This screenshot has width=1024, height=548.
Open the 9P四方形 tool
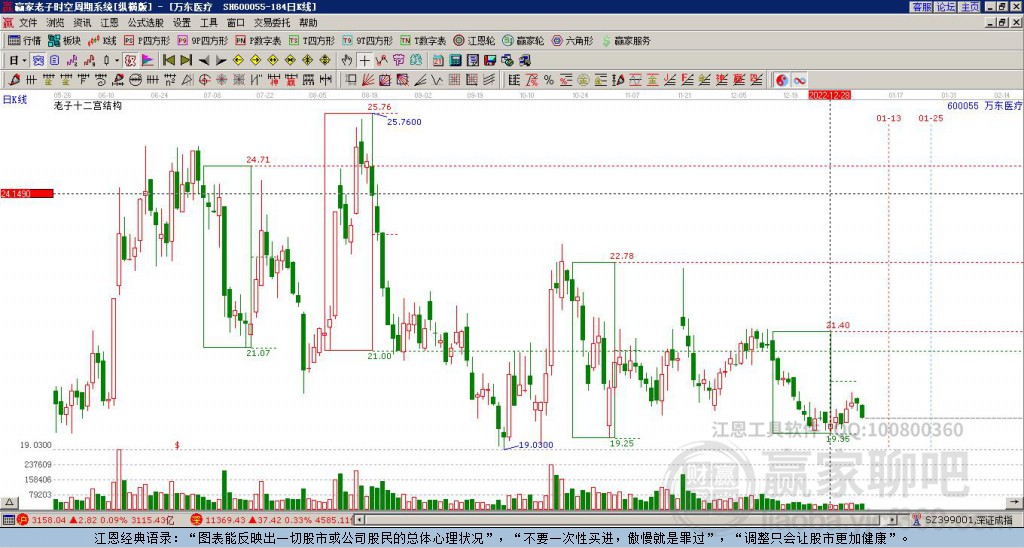202,40
